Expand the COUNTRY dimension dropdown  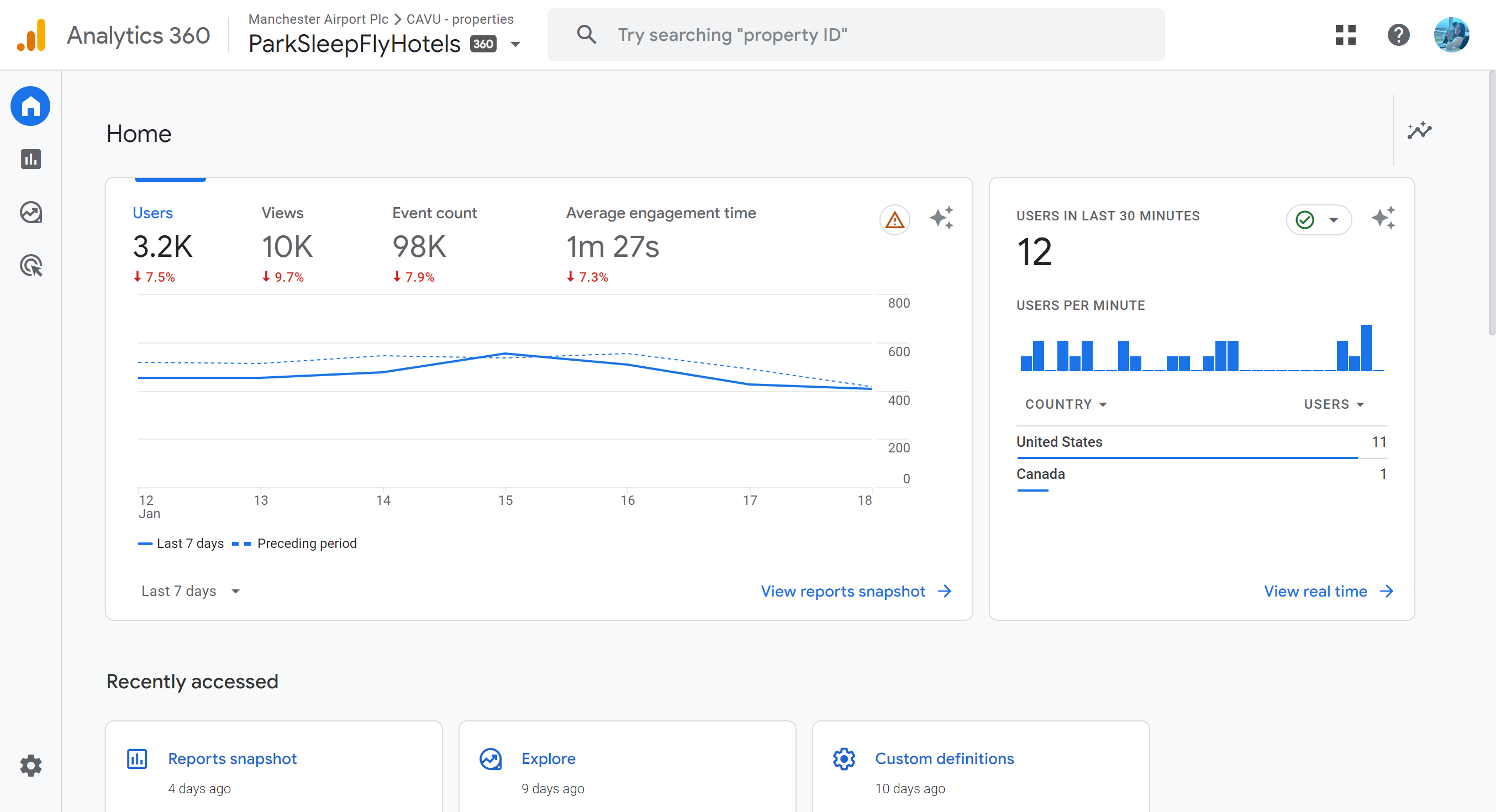(x=1066, y=404)
